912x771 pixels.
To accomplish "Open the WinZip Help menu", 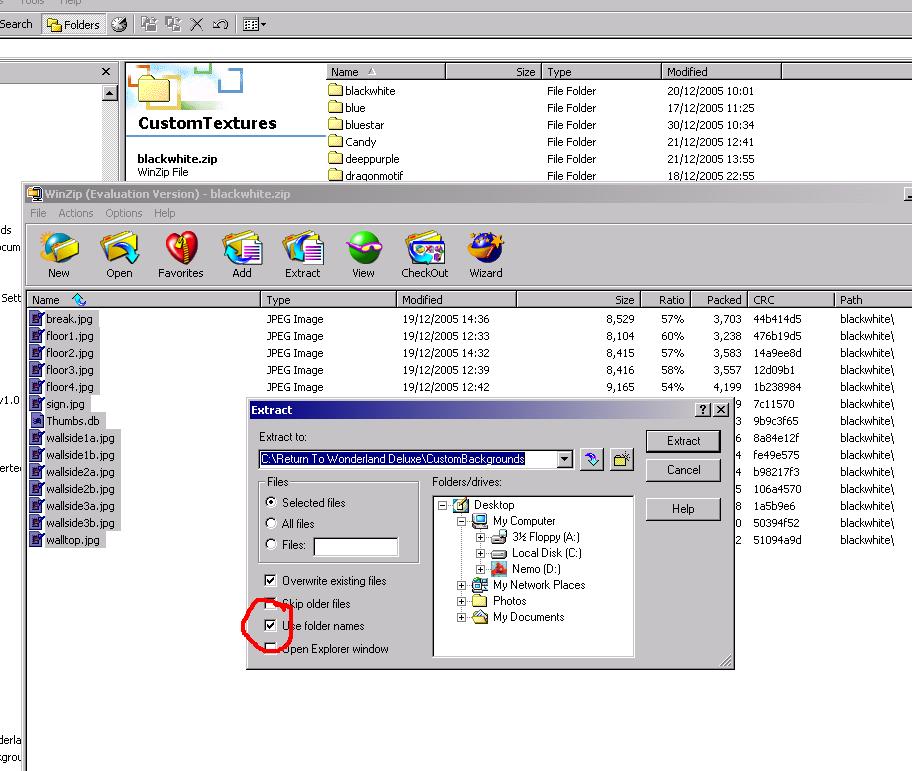I will pyautogui.click(x=165, y=213).
